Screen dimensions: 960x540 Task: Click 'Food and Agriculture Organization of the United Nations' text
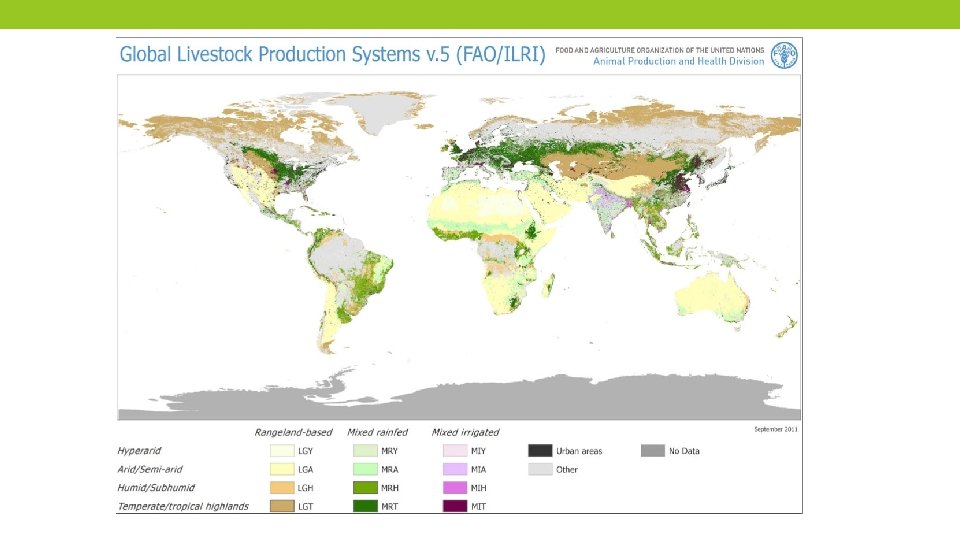660,50
